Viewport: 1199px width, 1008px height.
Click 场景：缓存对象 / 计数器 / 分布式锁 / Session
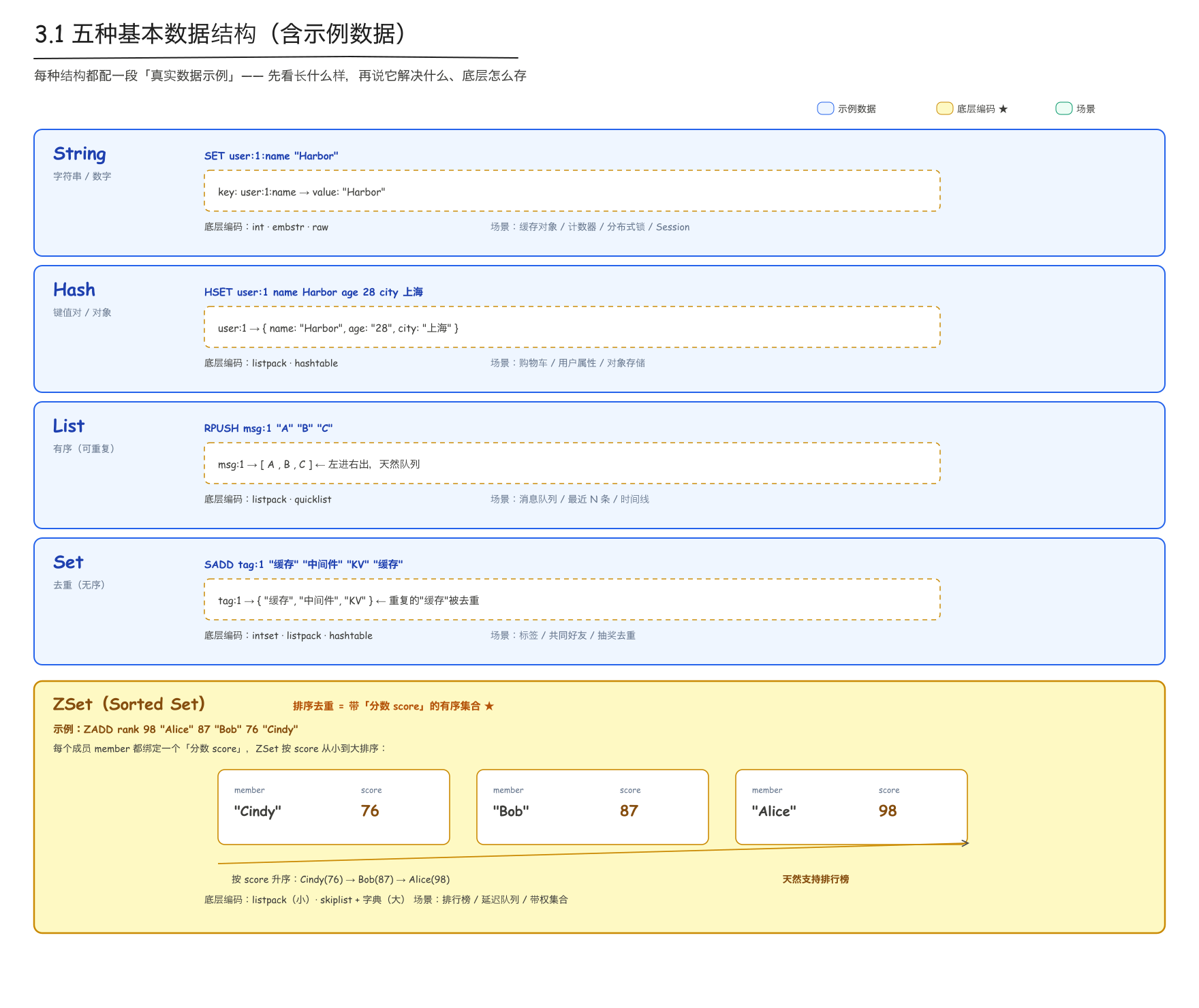(x=590, y=227)
